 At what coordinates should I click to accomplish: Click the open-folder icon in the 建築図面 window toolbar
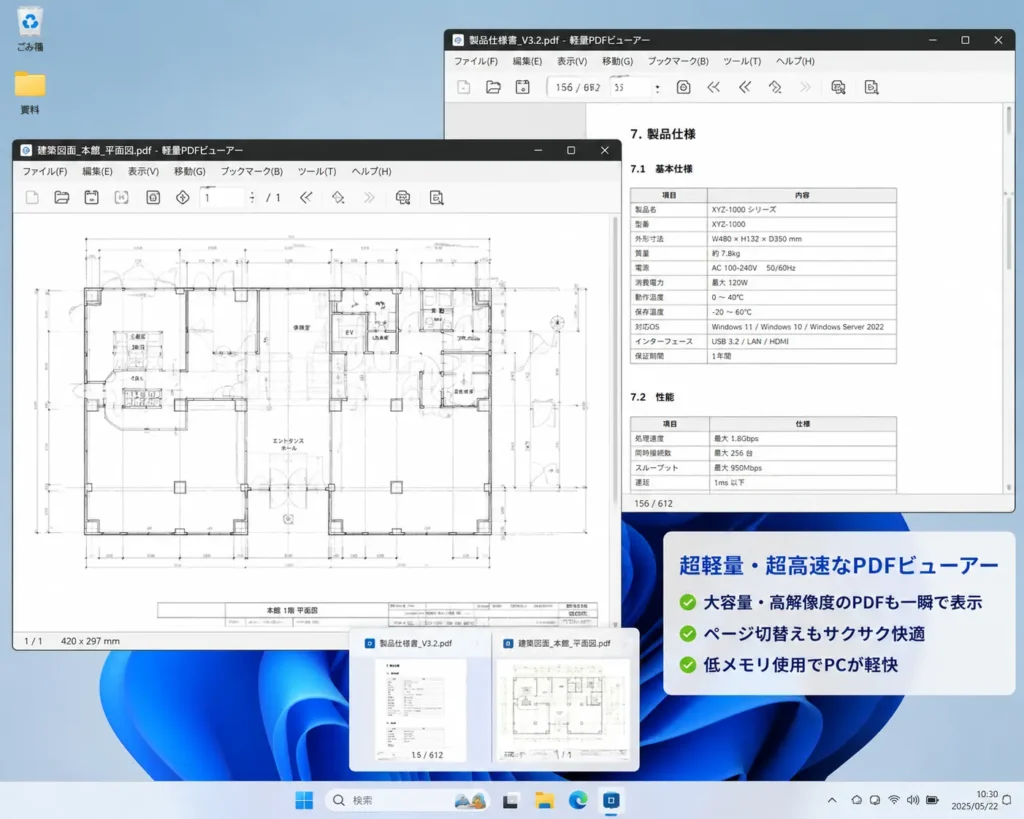click(x=61, y=197)
